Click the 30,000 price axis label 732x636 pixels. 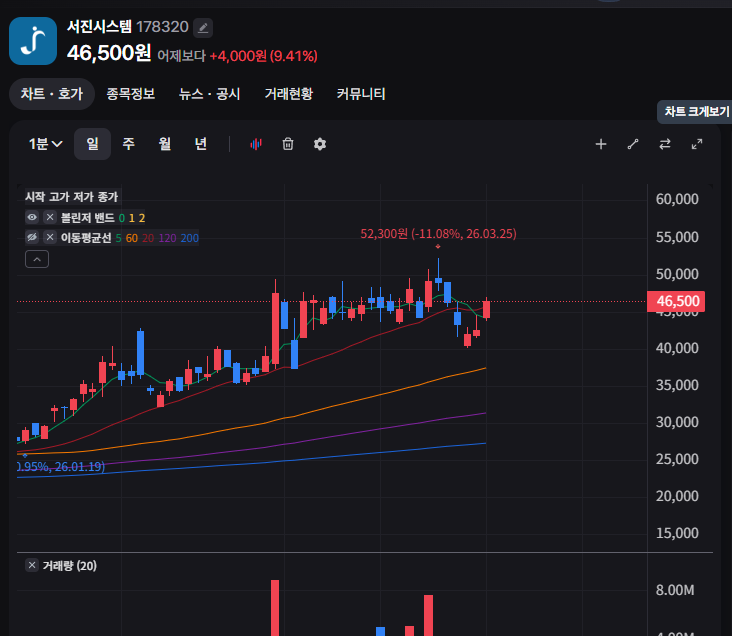click(677, 422)
